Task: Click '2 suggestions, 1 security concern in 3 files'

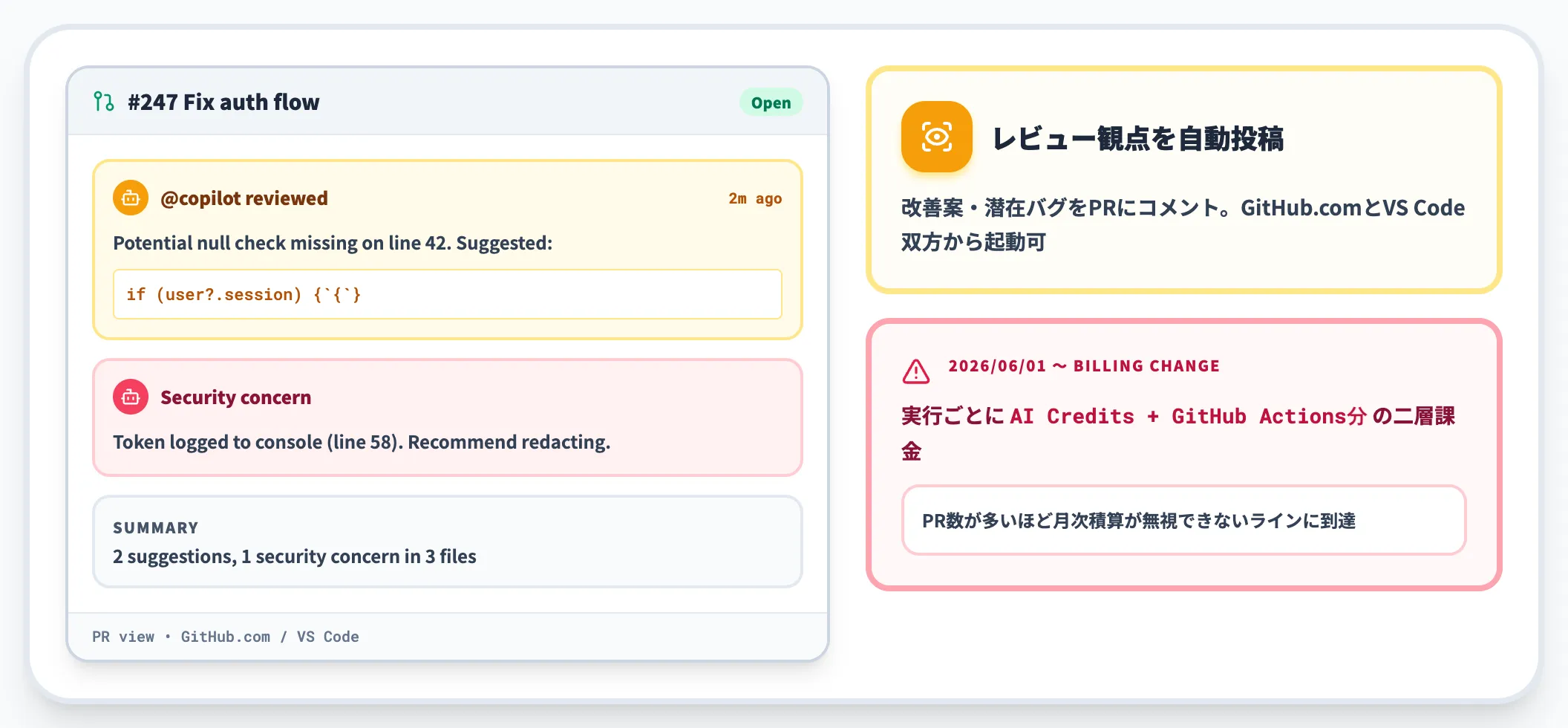Action: (x=295, y=556)
